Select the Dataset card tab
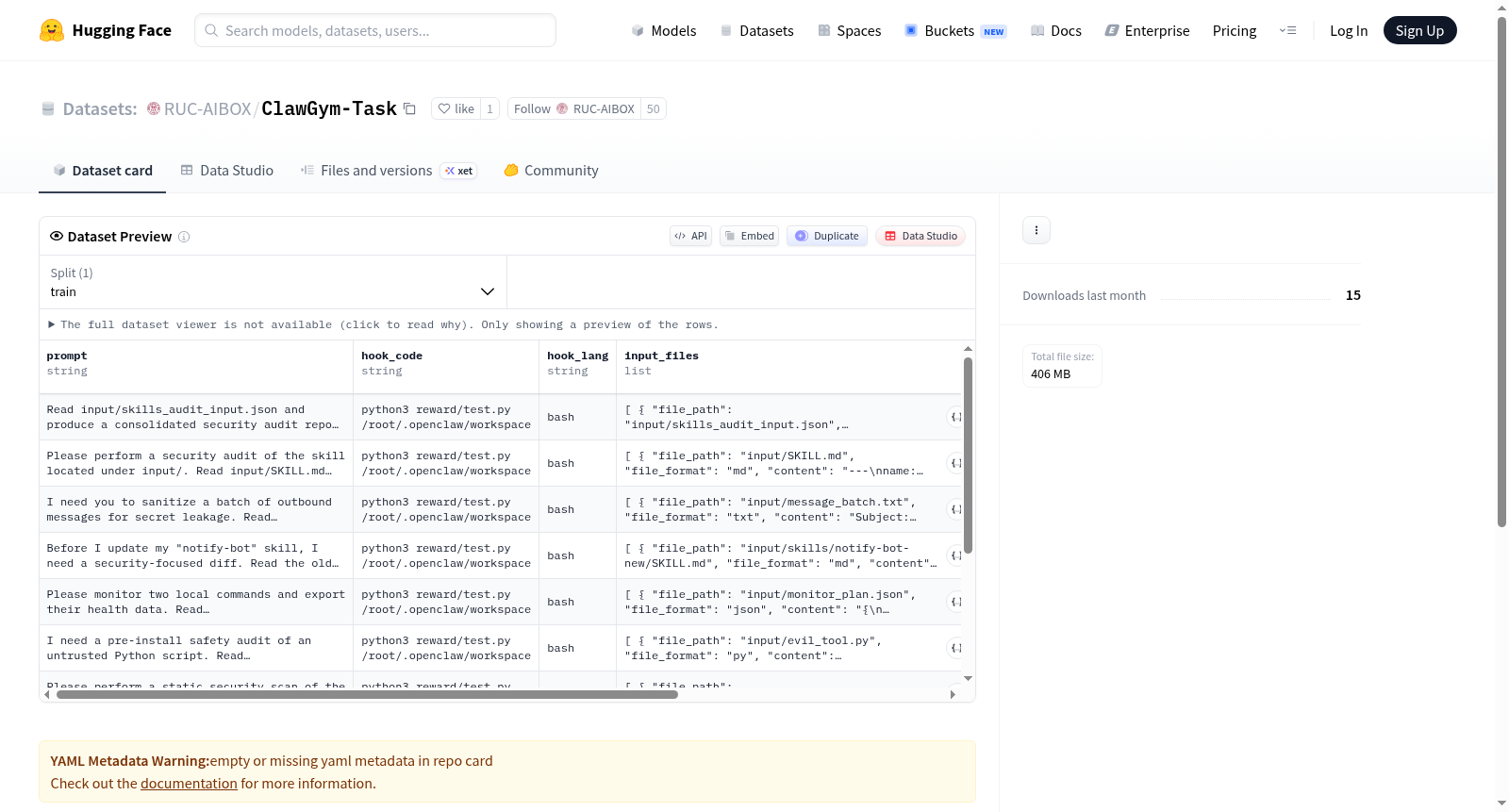 coord(102,171)
